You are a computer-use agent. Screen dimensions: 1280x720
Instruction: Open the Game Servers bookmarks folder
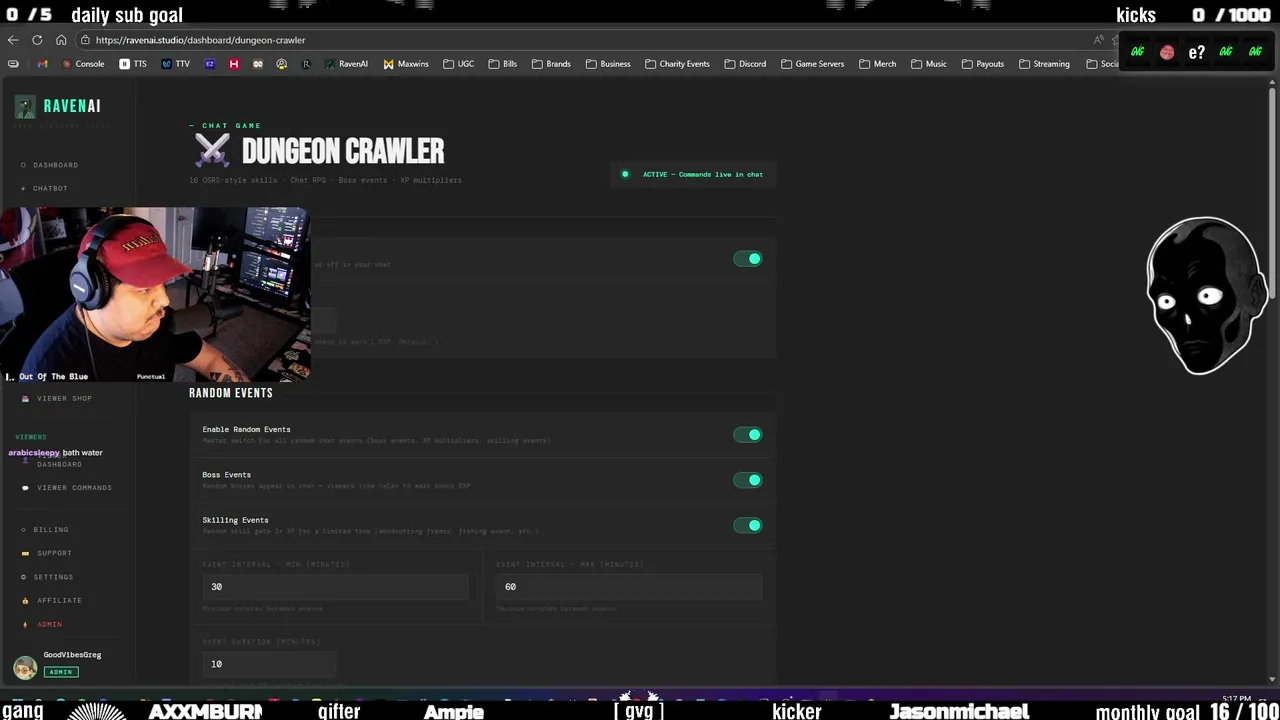[x=813, y=64]
